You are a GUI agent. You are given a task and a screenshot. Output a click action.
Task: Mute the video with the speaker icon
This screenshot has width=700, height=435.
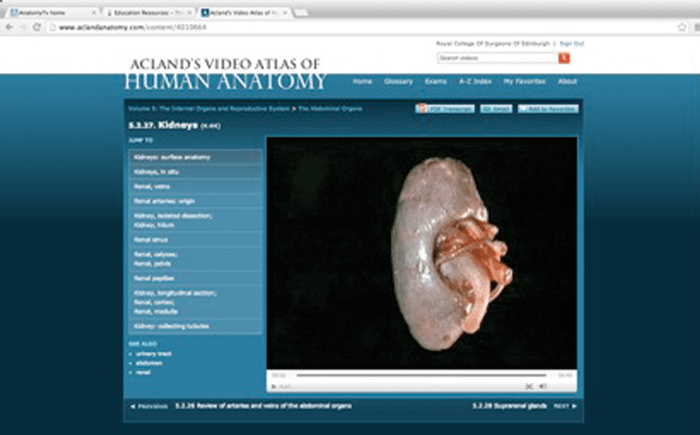pos(543,385)
